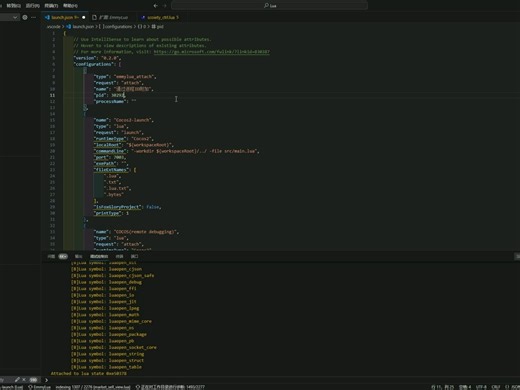Open the 输出 output panel tab
This screenshot has height=390, width=520.
(78, 256)
